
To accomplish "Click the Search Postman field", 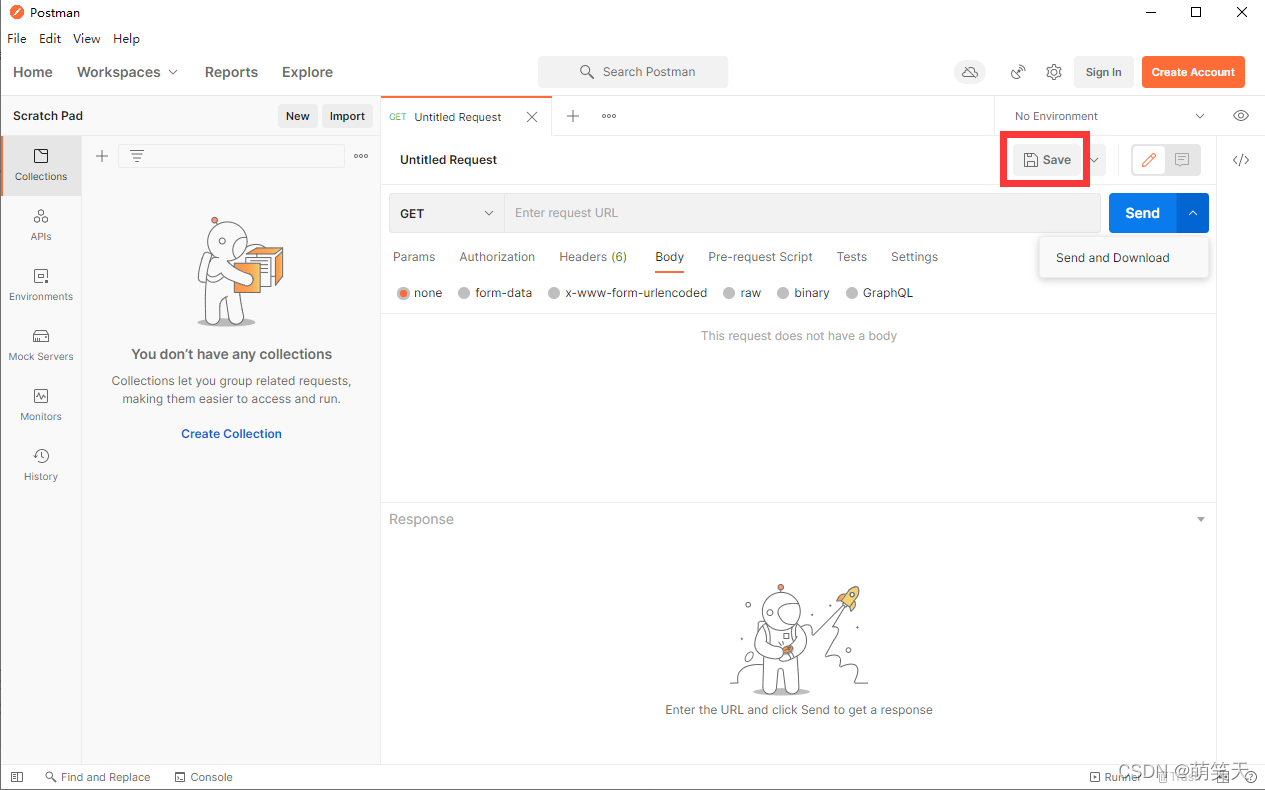I will click(x=633, y=72).
